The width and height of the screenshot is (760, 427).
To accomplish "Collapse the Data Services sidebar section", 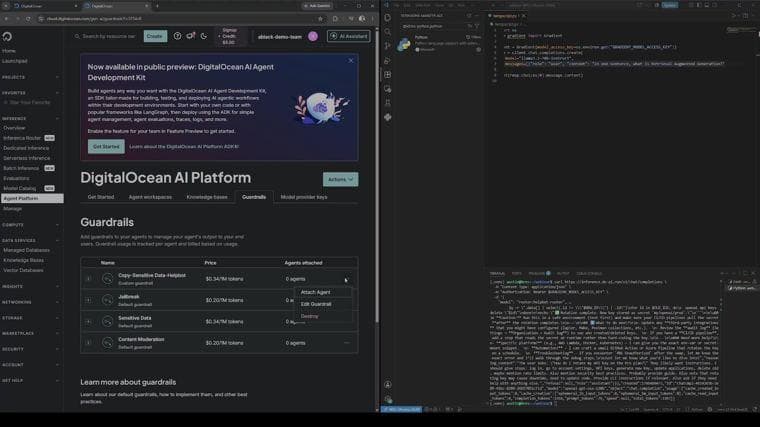I will click(x=58, y=240).
